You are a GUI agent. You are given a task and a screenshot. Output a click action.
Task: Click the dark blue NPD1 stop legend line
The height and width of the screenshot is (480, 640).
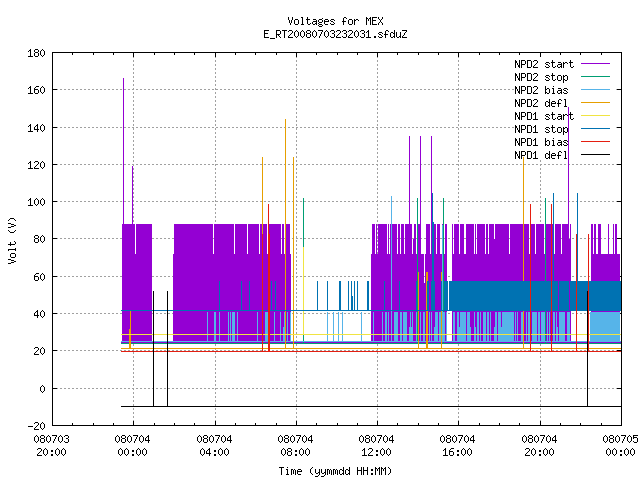click(x=595, y=129)
